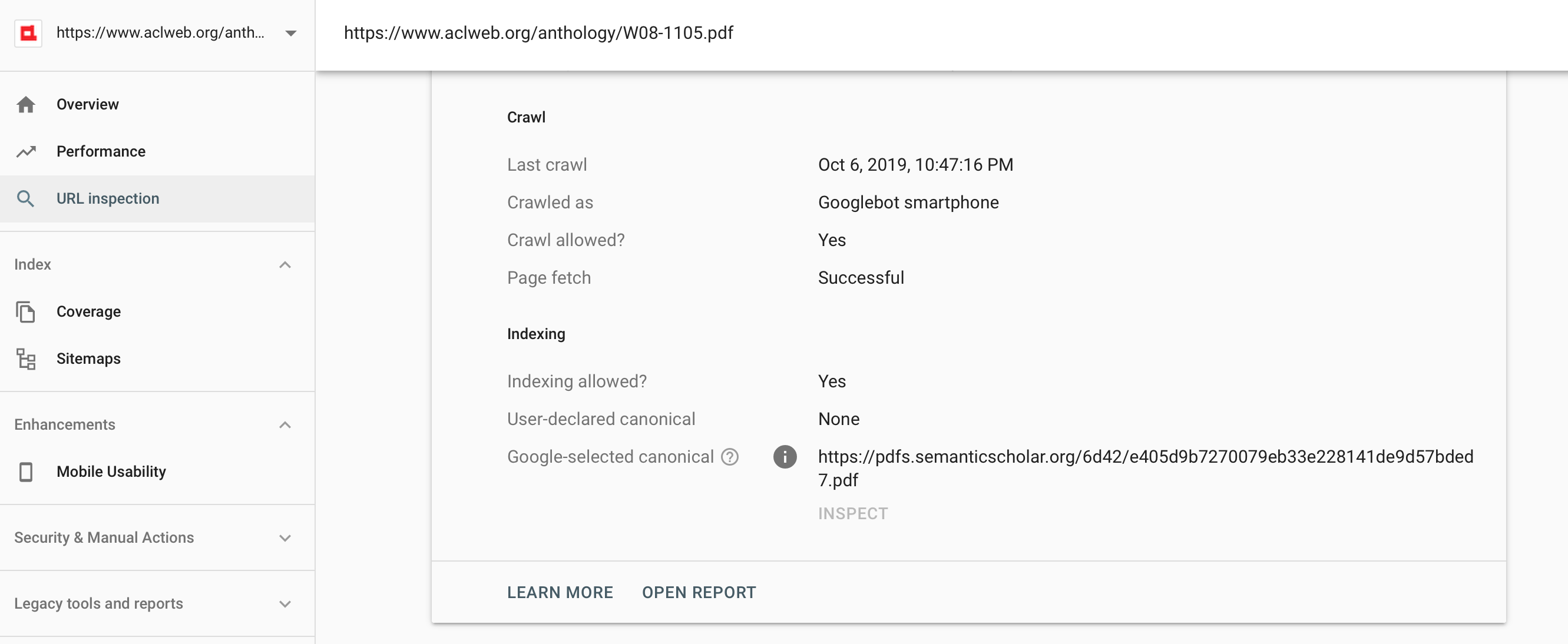
Task: Click the canonical info circle icon
Action: (x=785, y=457)
